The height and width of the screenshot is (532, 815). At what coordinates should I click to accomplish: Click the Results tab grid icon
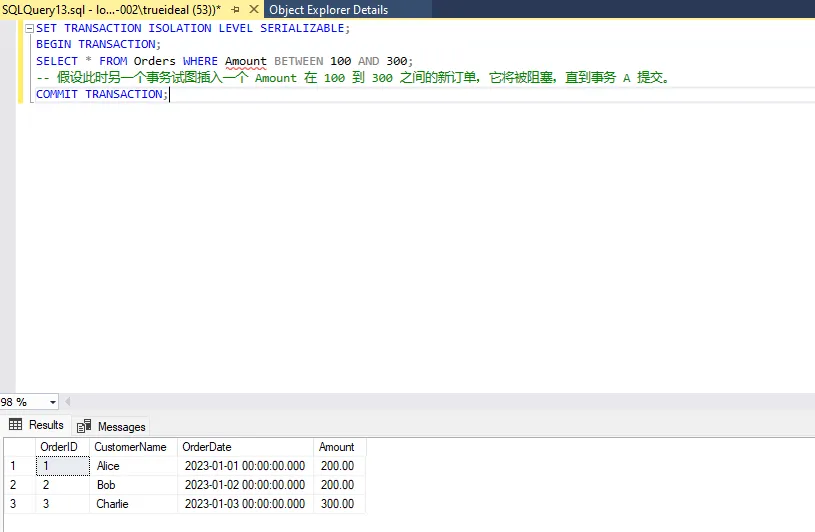pyautogui.click(x=16, y=425)
